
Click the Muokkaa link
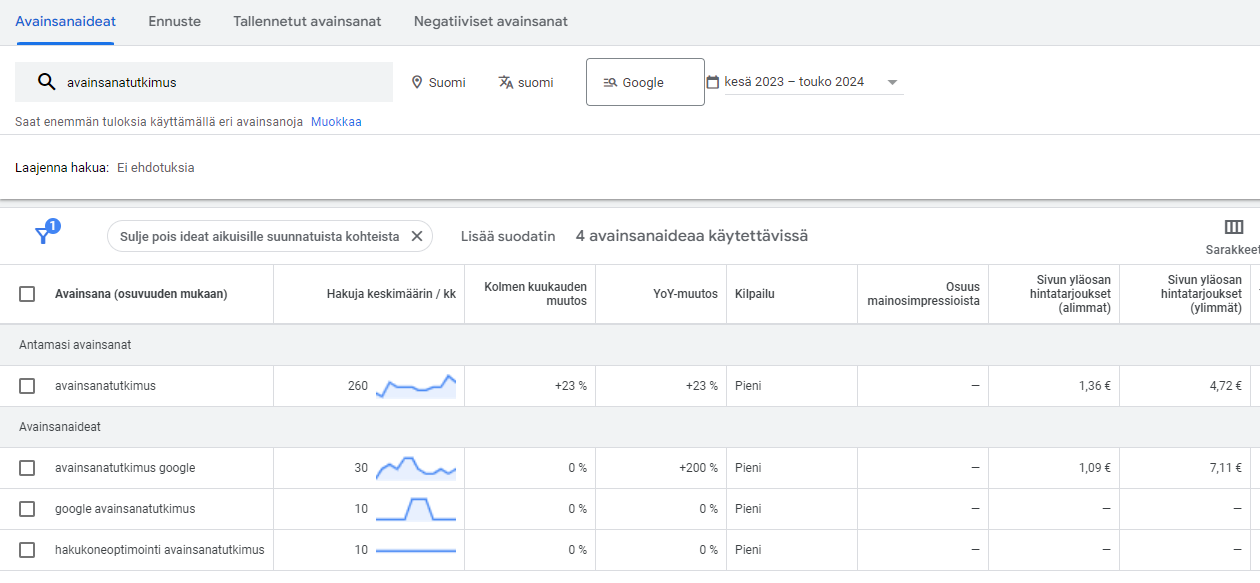(336, 122)
